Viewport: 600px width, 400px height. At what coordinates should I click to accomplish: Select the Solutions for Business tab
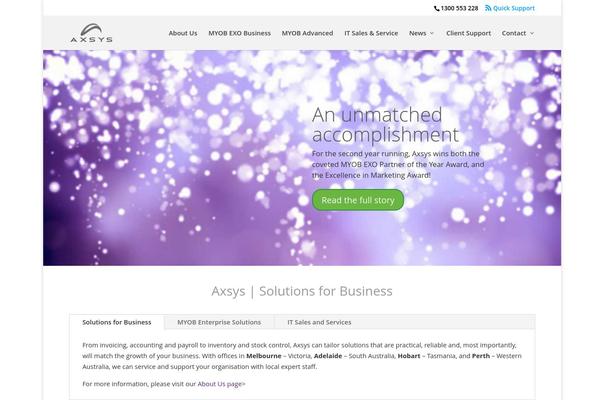(117, 322)
